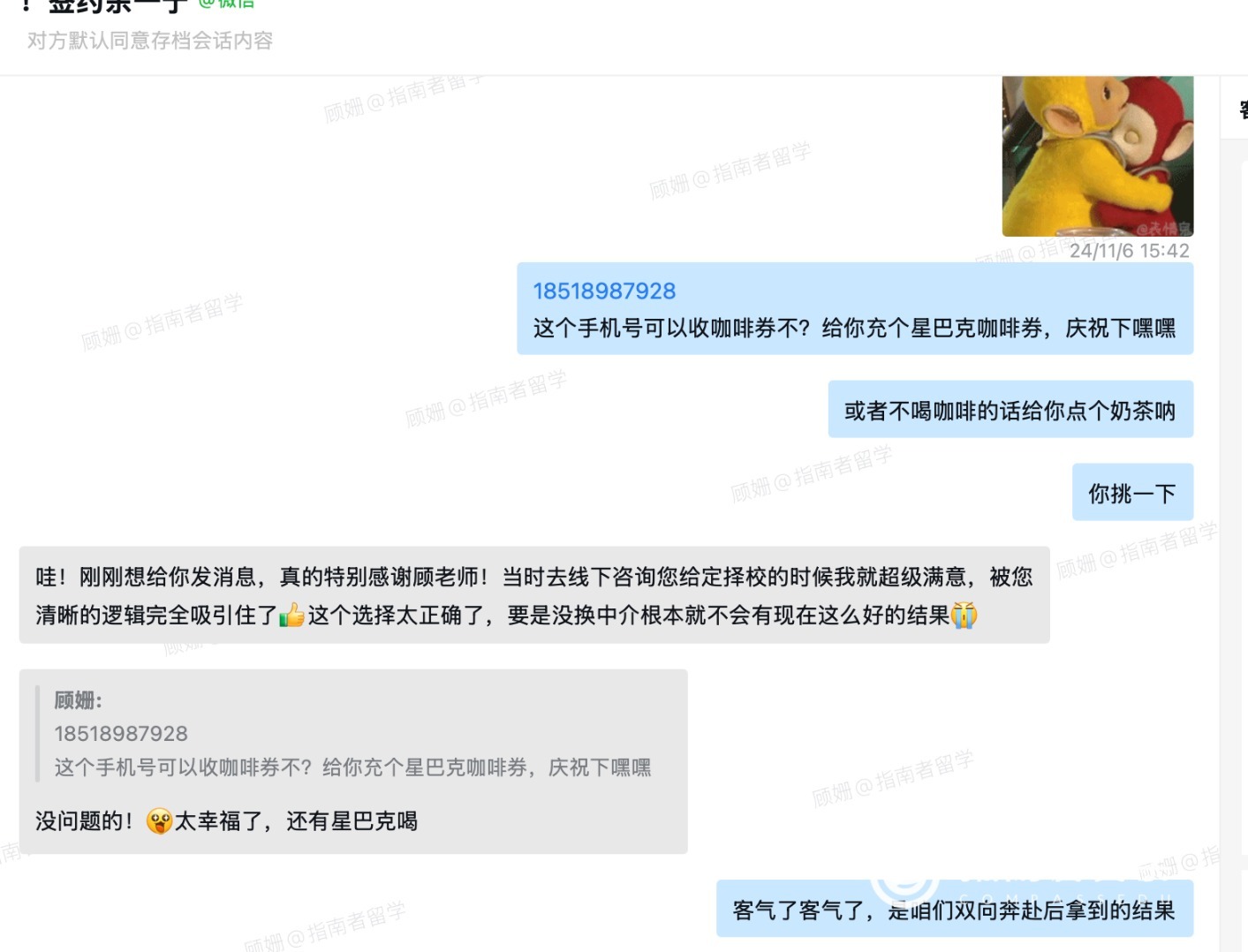This screenshot has width=1248, height=952.
Task: Click the '没问题的！太幸福了' reply text
Action: coord(226,821)
